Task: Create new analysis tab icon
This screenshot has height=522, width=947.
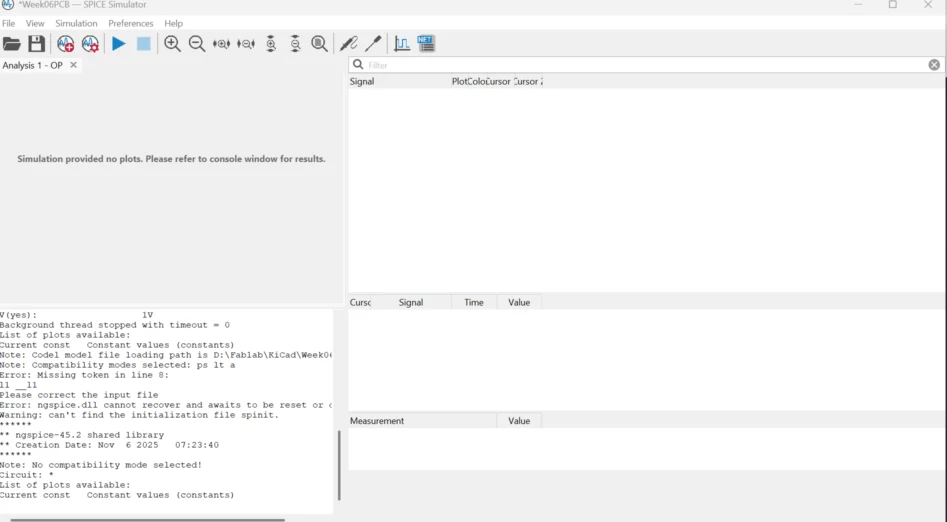Action: [65, 44]
